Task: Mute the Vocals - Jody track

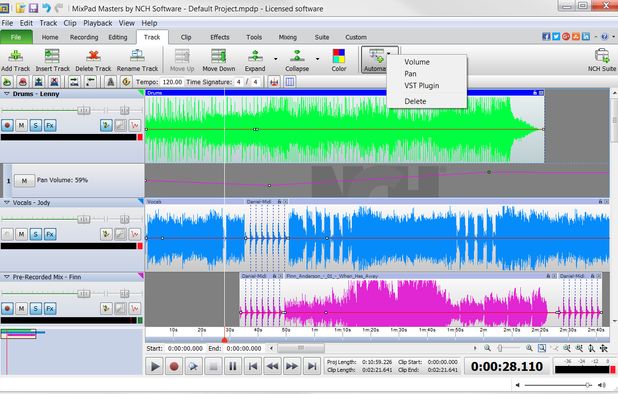Action: pos(21,234)
